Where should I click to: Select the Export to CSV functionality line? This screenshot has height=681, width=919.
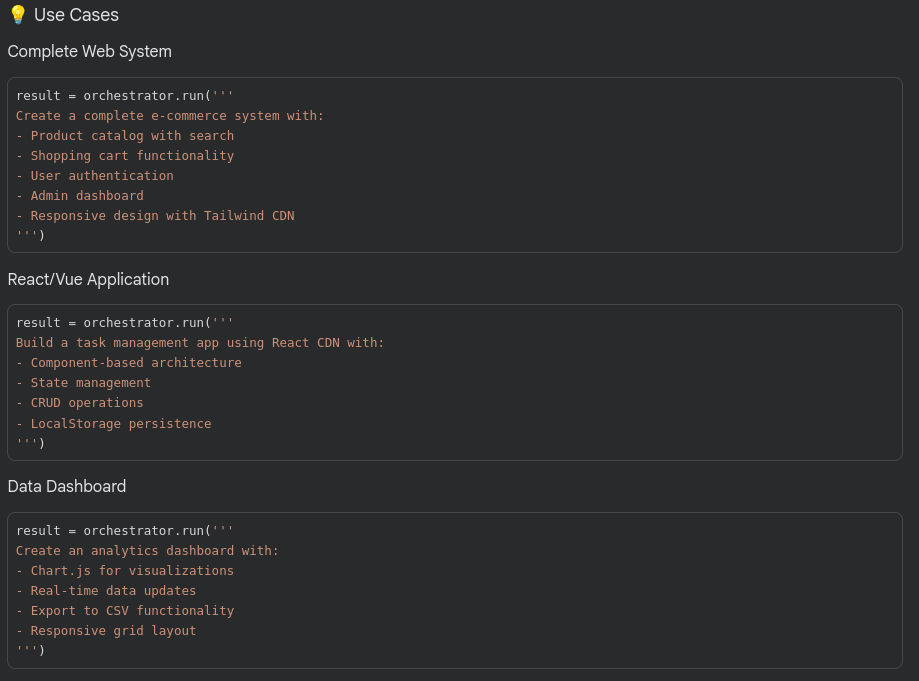[123, 610]
